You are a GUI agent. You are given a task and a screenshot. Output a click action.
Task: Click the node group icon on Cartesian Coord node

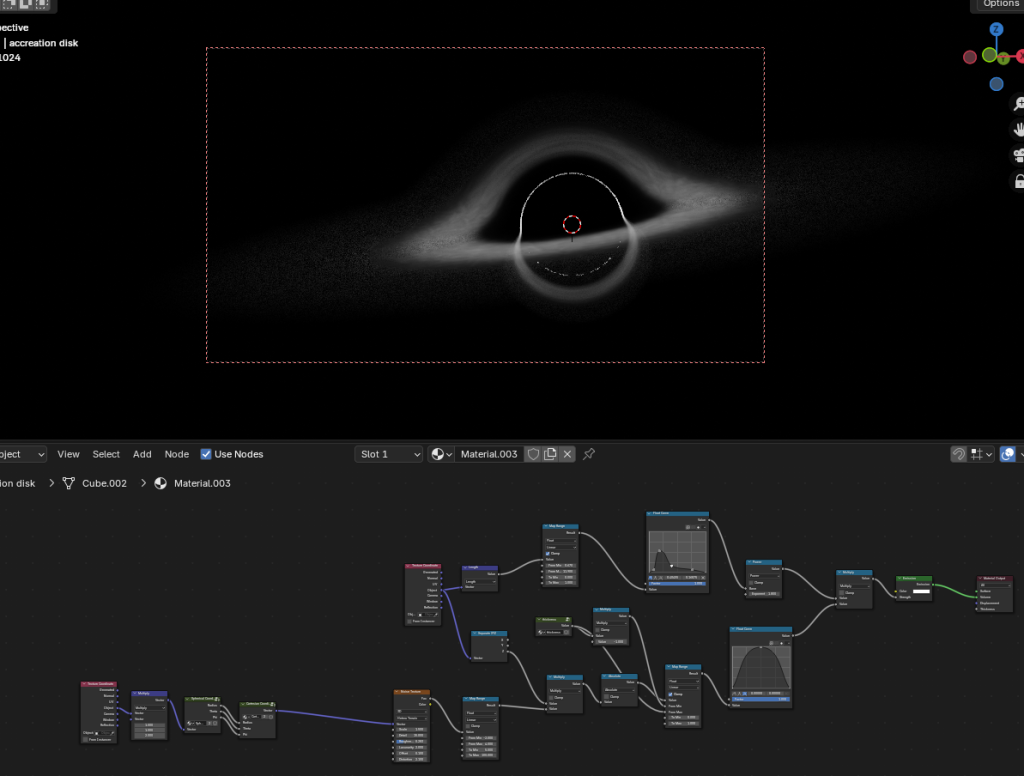272,704
